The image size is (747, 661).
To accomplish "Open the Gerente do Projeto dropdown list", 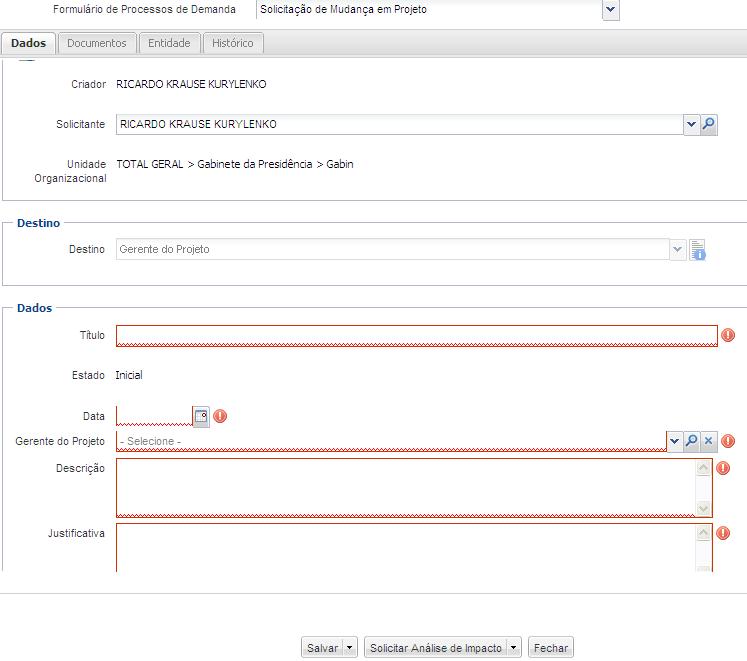I will [674, 441].
